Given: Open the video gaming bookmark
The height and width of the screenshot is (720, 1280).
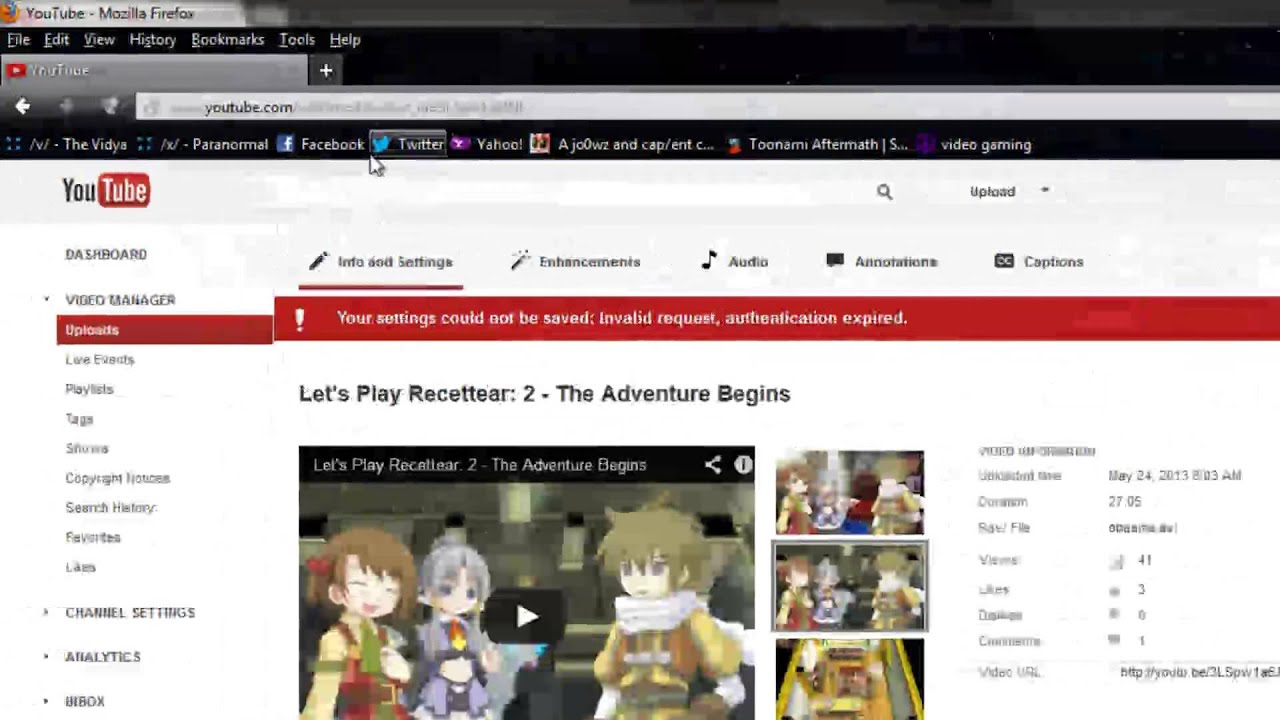Looking at the screenshot, I should 974,144.
